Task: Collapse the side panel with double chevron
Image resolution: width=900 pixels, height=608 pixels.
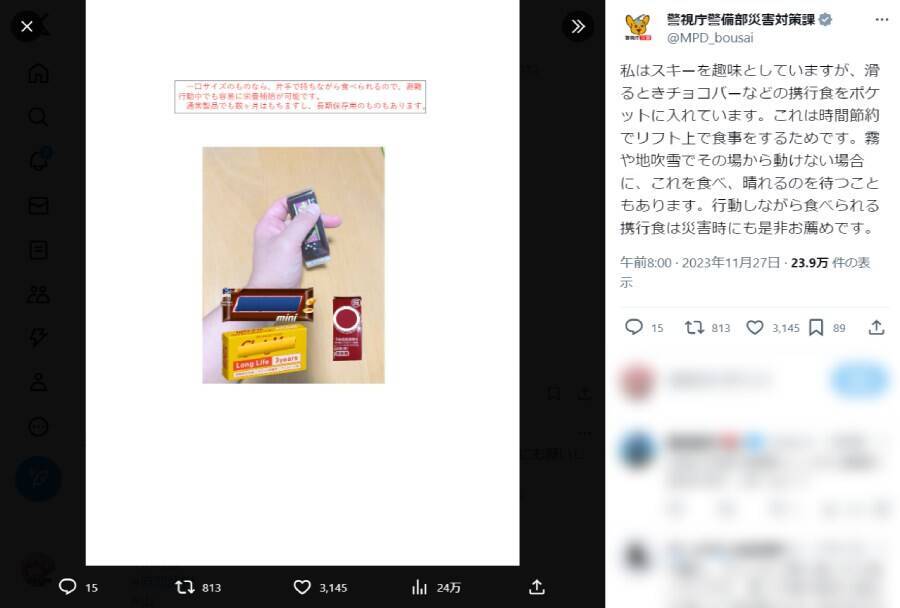Action: tap(577, 26)
